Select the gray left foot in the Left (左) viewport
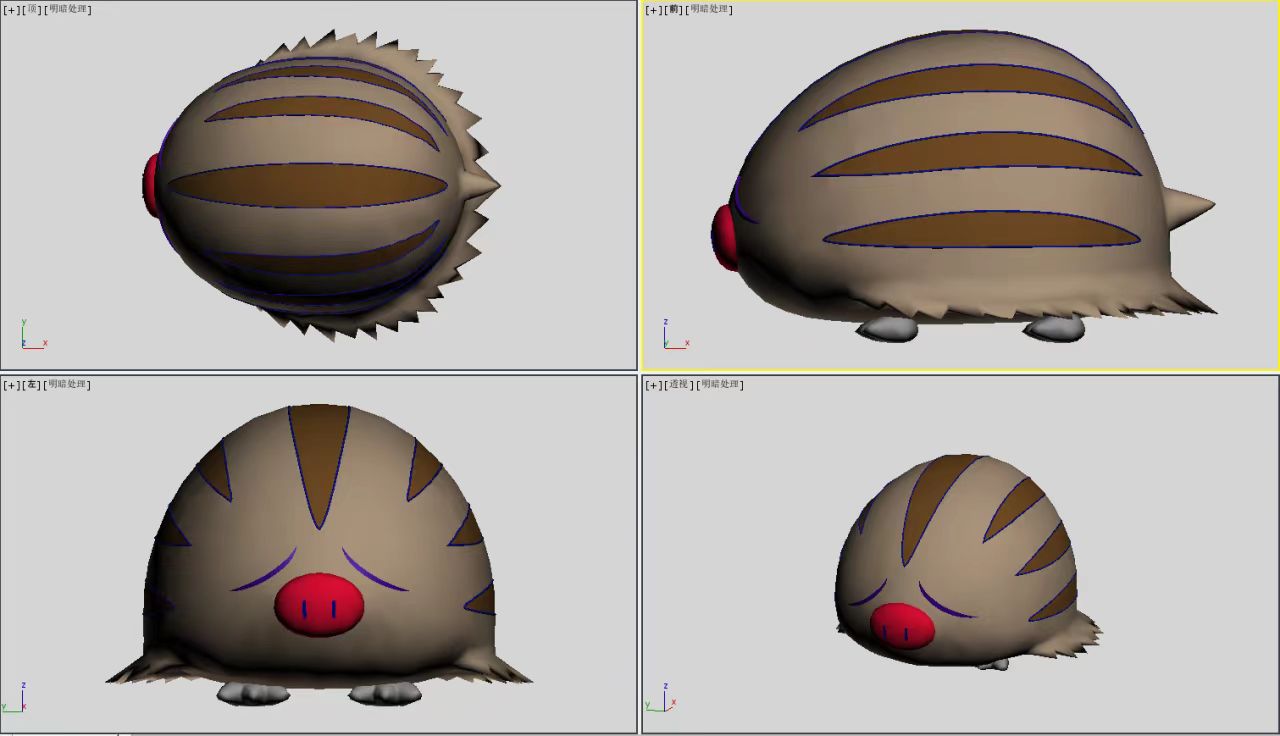Image resolution: width=1280 pixels, height=736 pixels. pyautogui.click(x=252, y=692)
